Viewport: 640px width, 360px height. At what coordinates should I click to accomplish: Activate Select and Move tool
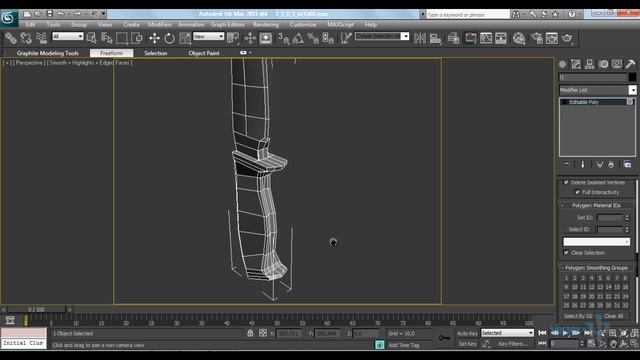154,38
